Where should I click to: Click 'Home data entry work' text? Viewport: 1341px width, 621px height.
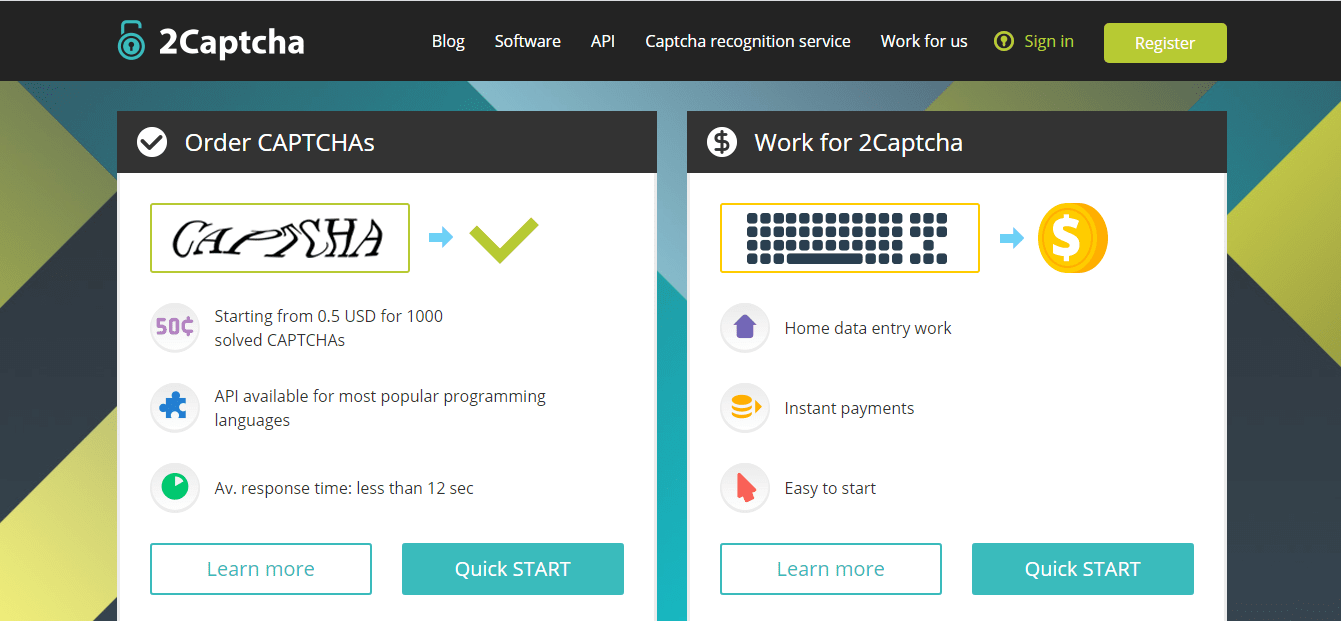coord(868,328)
